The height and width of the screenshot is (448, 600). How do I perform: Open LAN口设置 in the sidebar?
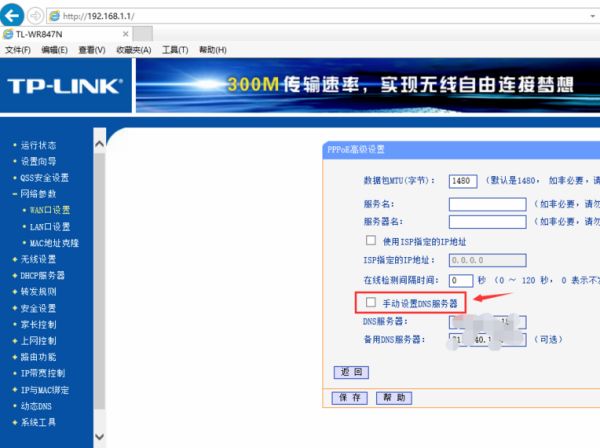point(50,226)
